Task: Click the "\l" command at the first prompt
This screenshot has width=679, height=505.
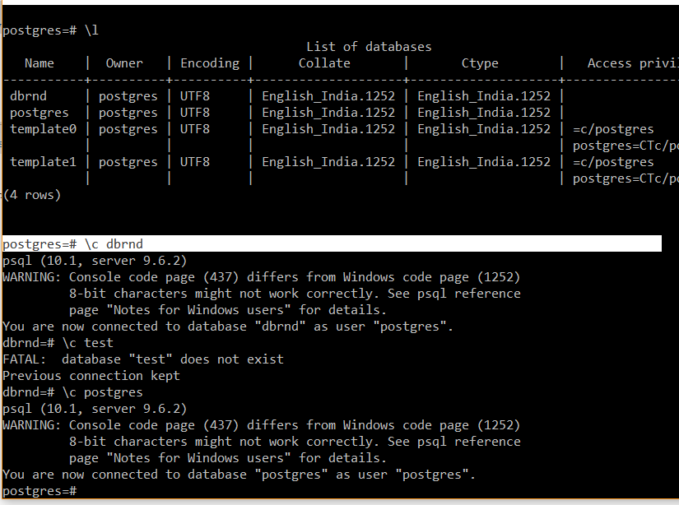Action: point(91,30)
